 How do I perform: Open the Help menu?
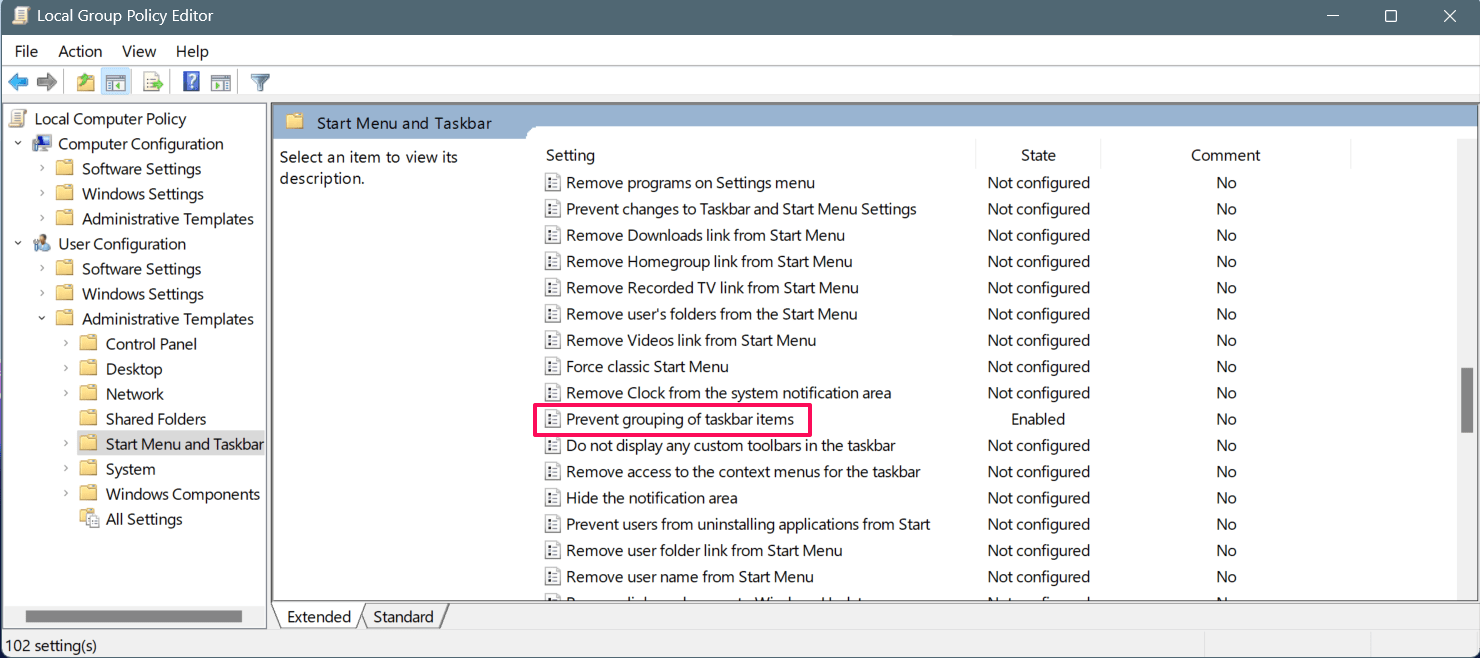tap(192, 51)
